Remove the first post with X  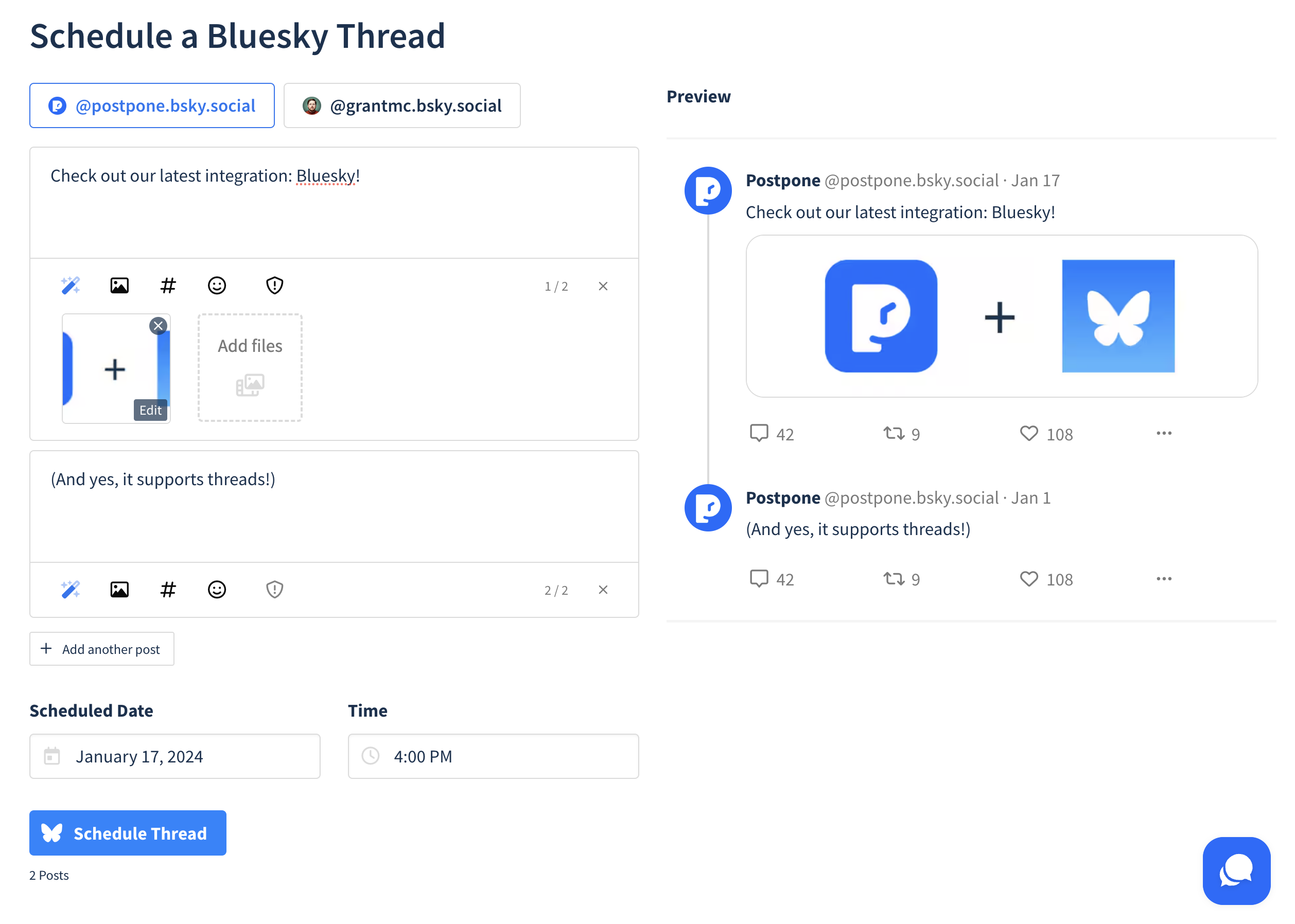603,286
